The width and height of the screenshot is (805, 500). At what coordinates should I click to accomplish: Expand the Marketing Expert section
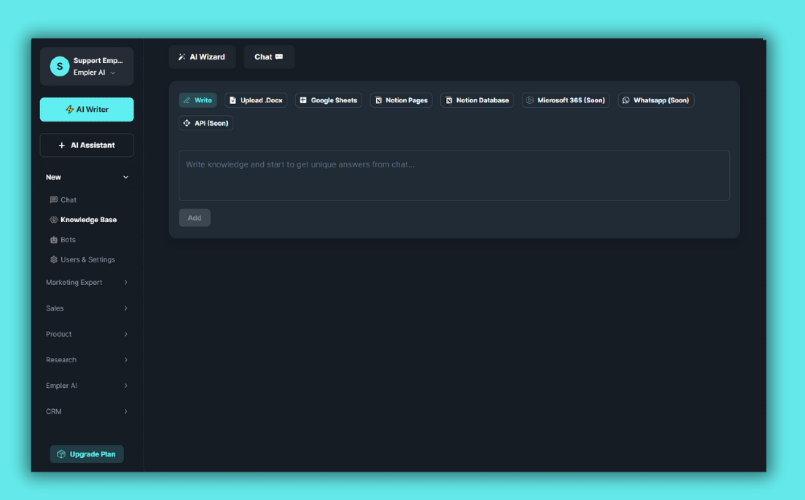(x=86, y=282)
